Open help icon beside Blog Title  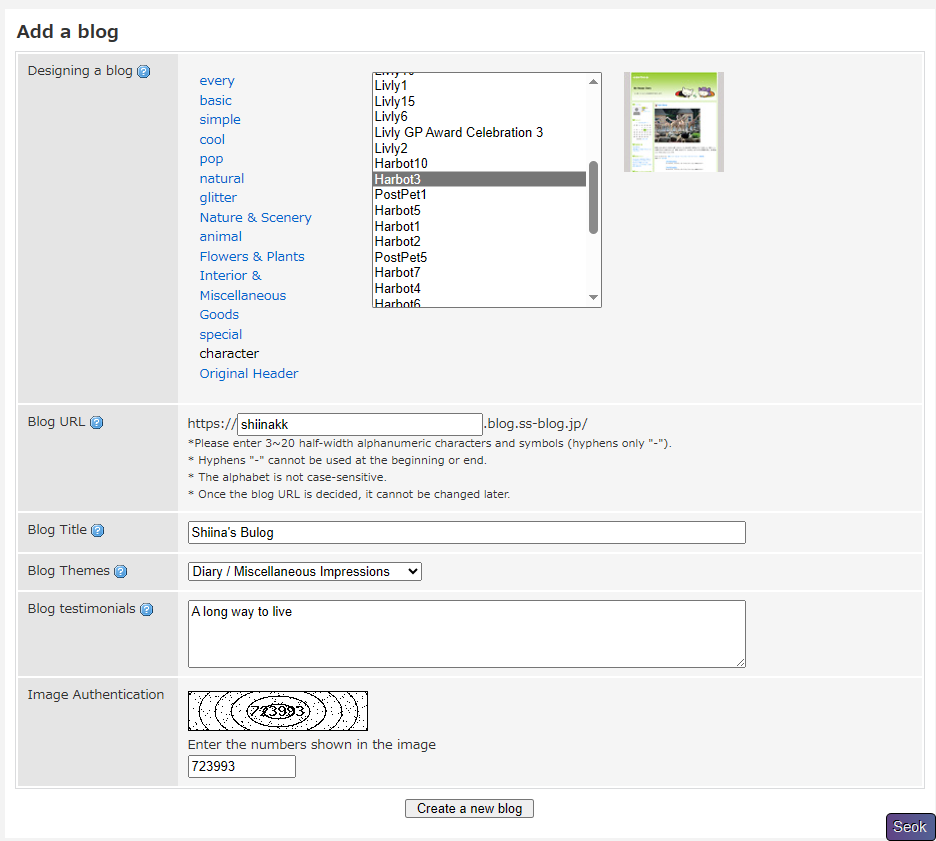pos(98,531)
